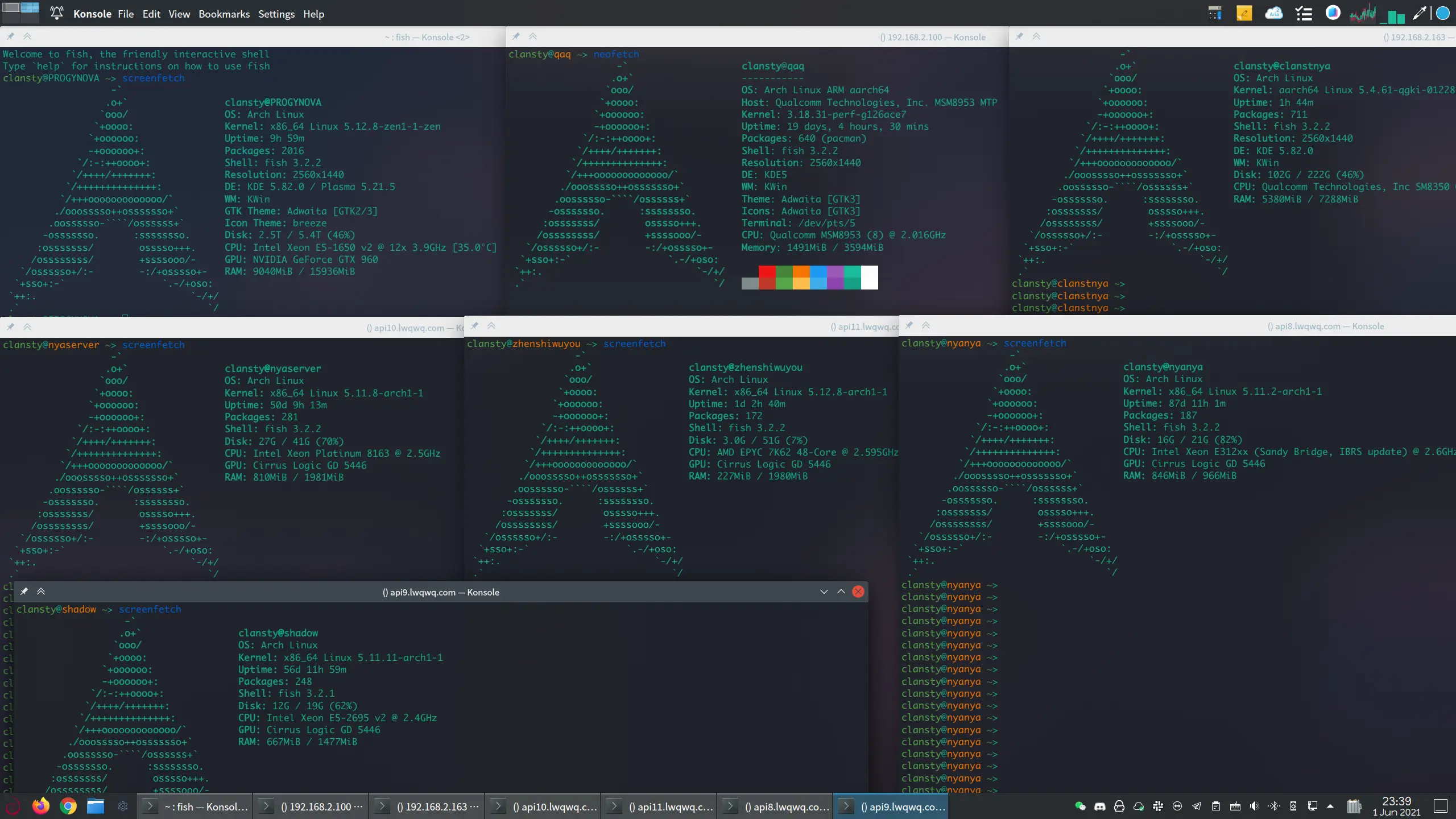This screenshot has width=1456, height=819.
Task: Open the dropdown arrow on the api9 titlebar
Action: [x=824, y=591]
